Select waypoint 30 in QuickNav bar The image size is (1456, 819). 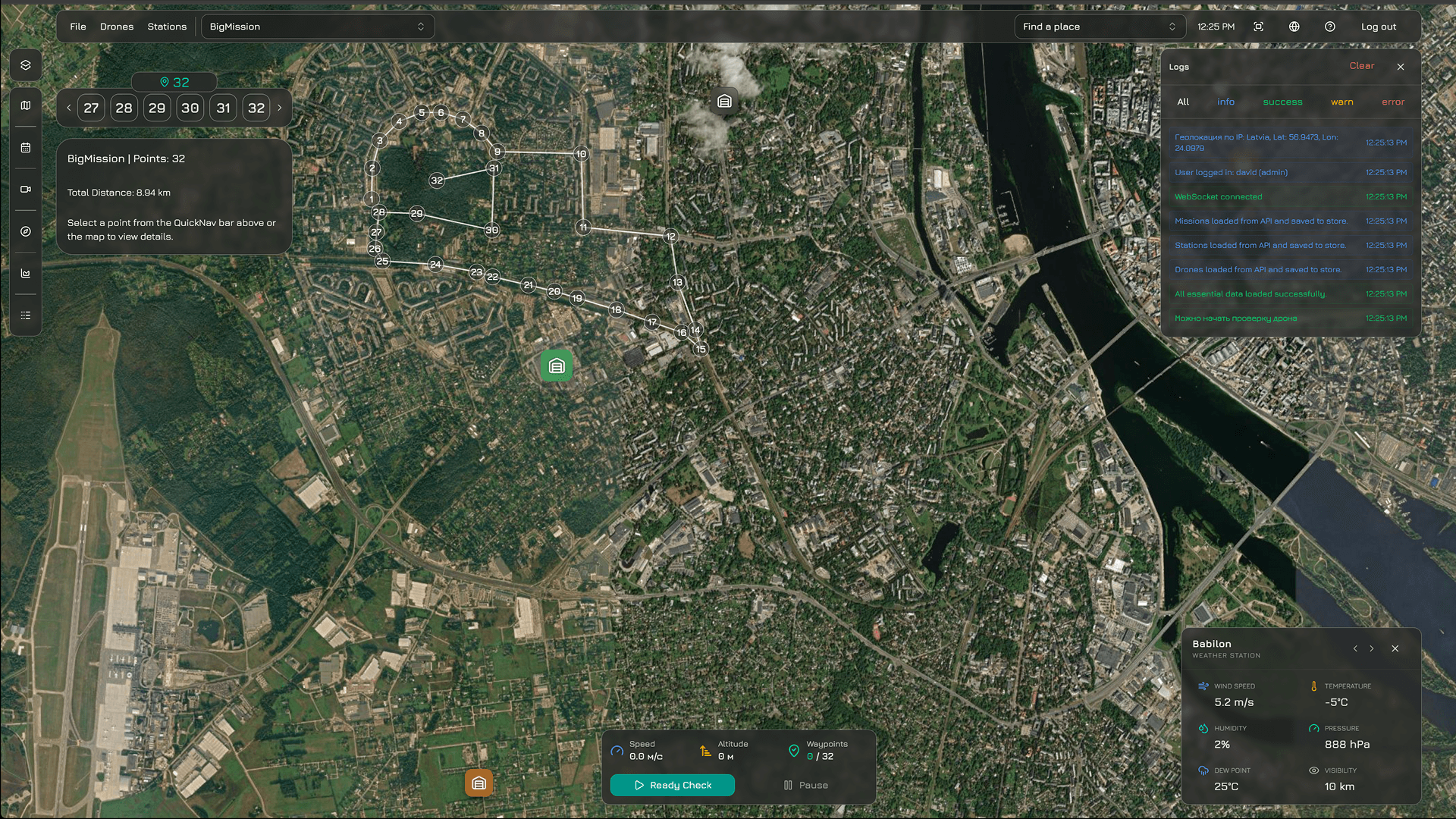click(x=190, y=108)
